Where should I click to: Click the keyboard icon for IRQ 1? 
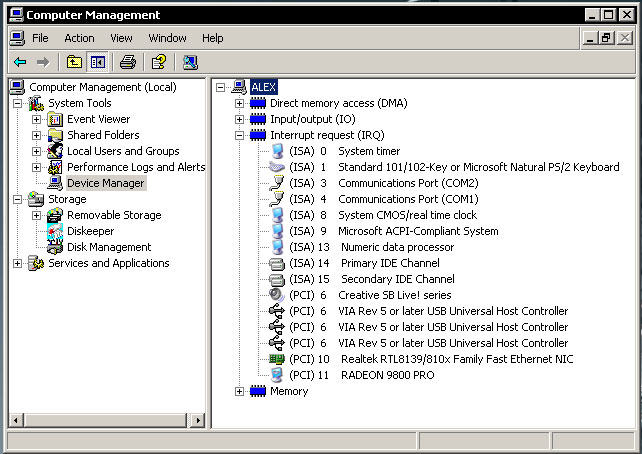click(277, 167)
